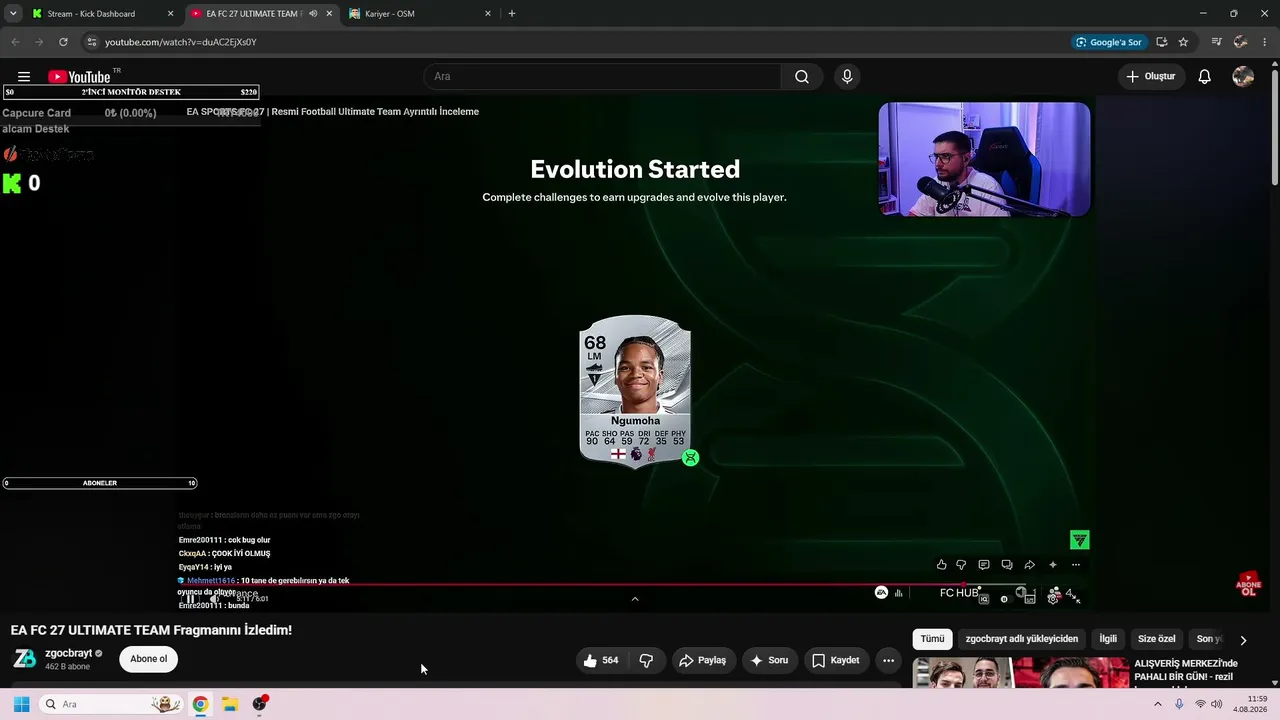Select the Size özel filter chip
1280x720 pixels.
click(1157, 639)
